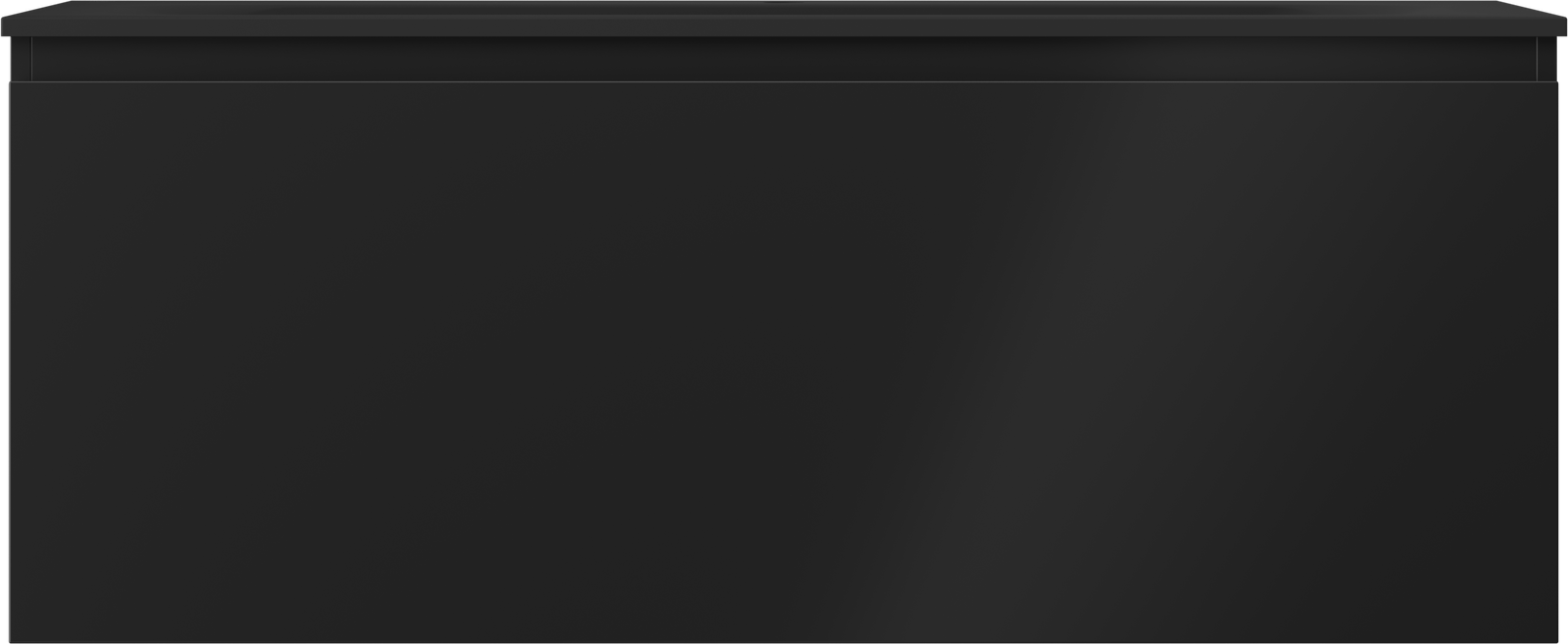
Task: Click the drawer front's bottom-left corner
Action: click(x=11, y=640)
